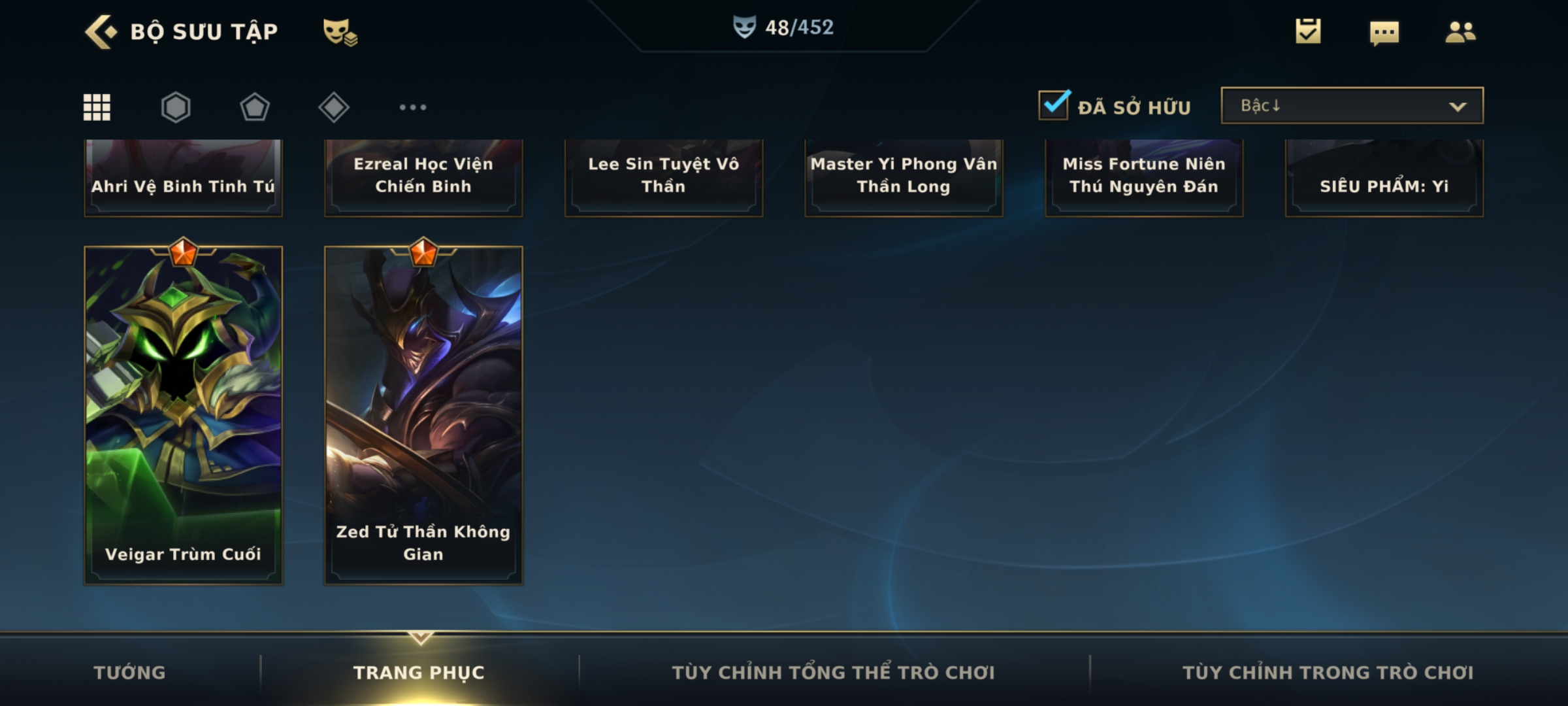Filter by pentagon rarity tier icon
The width and height of the screenshot is (1568, 706).
[x=255, y=107]
